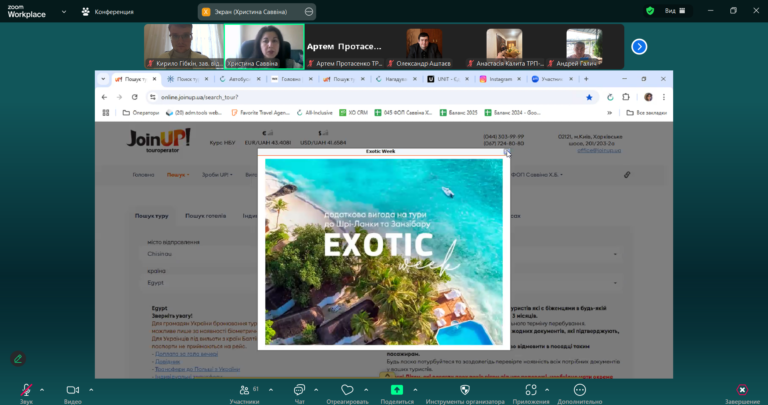Image resolution: width=768 pixels, height=405 pixels.
Task: Click the Доплата за тяжу вечері link
Action: (x=186, y=354)
